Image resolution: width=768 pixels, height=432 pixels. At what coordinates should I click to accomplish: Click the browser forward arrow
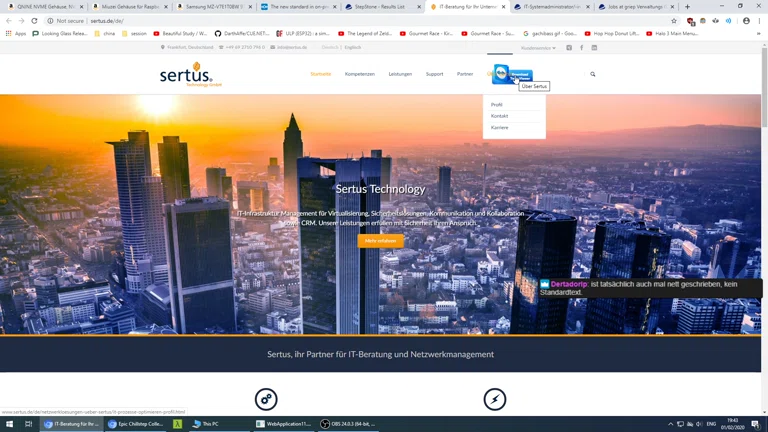(x=22, y=21)
